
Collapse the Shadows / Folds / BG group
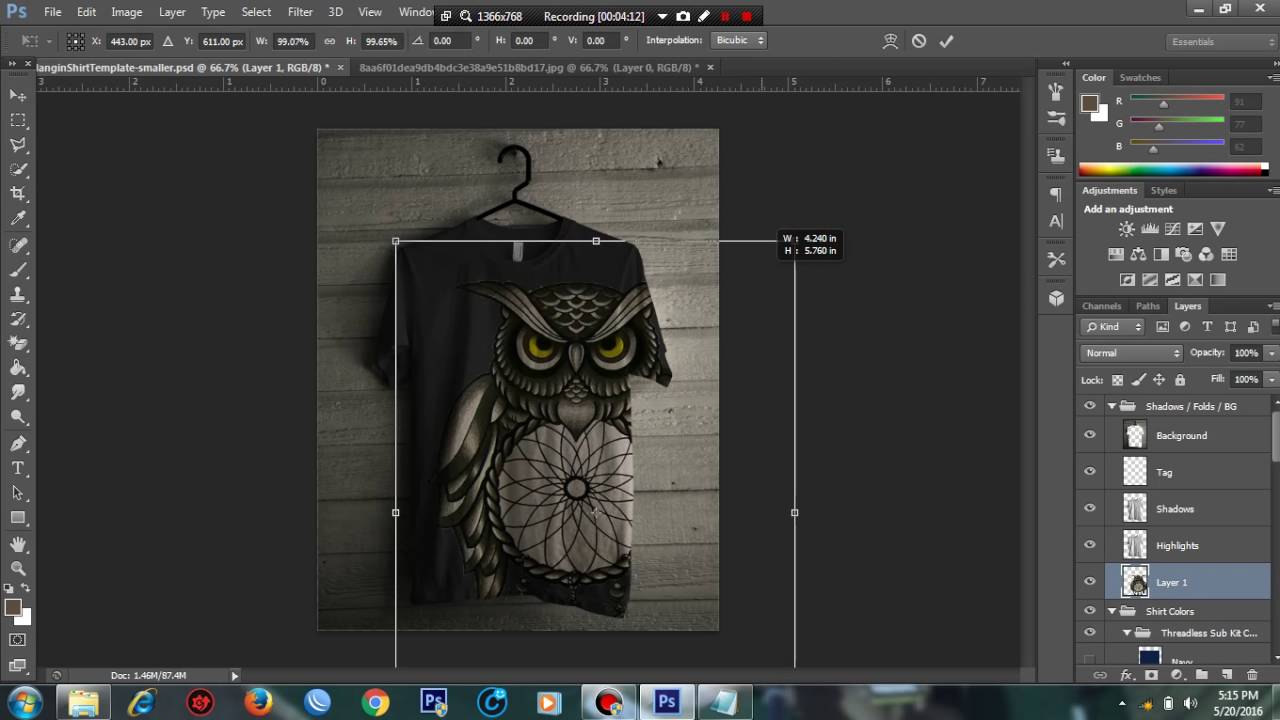coord(1112,406)
